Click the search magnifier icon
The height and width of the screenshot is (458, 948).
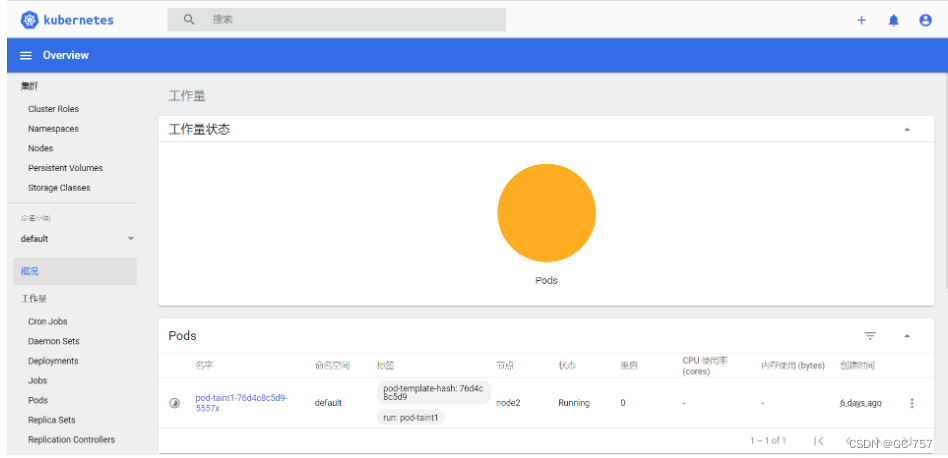pos(189,19)
